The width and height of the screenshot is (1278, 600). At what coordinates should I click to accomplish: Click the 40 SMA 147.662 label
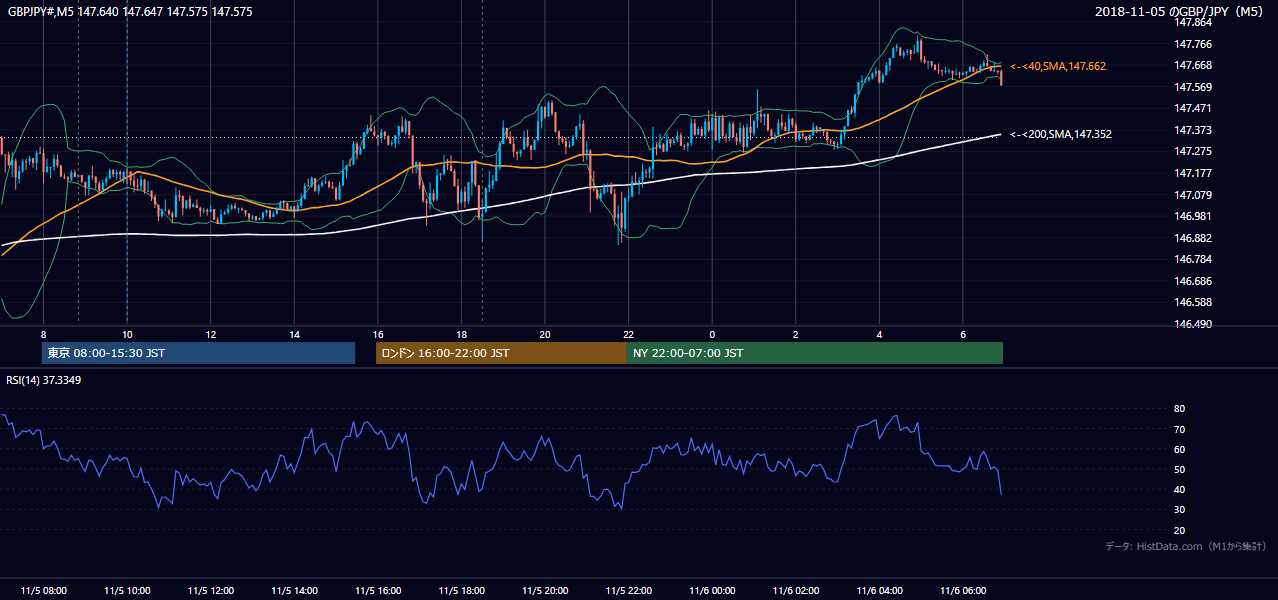coord(1058,66)
